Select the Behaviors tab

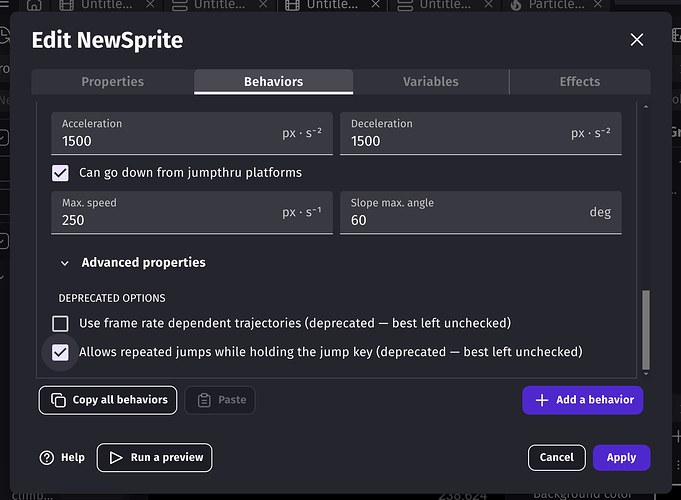coord(274,82)
